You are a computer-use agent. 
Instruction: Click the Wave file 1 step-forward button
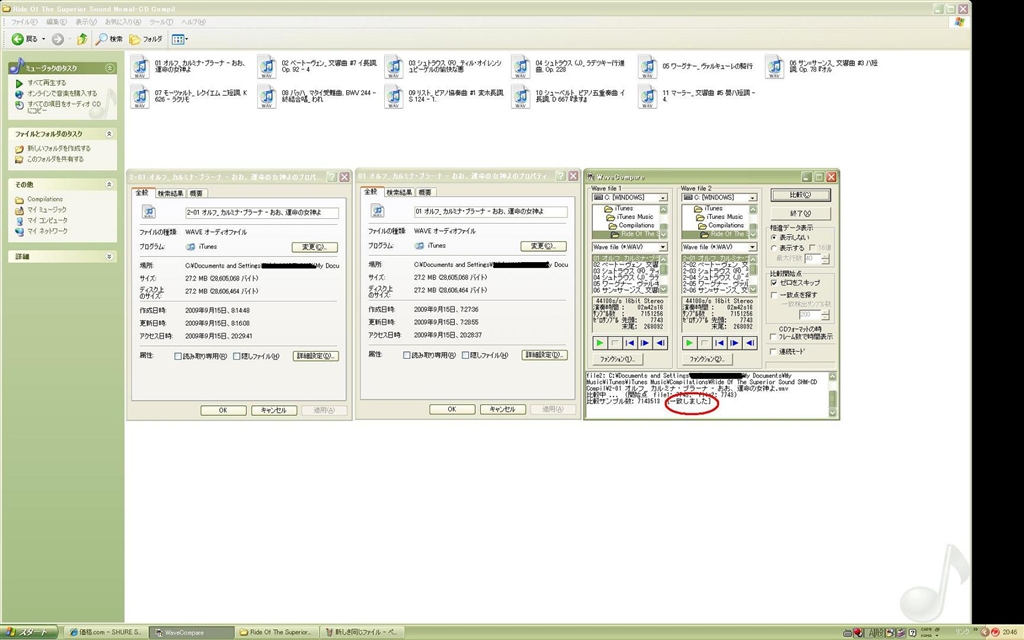pyautogui.click(x=645, y=343)
